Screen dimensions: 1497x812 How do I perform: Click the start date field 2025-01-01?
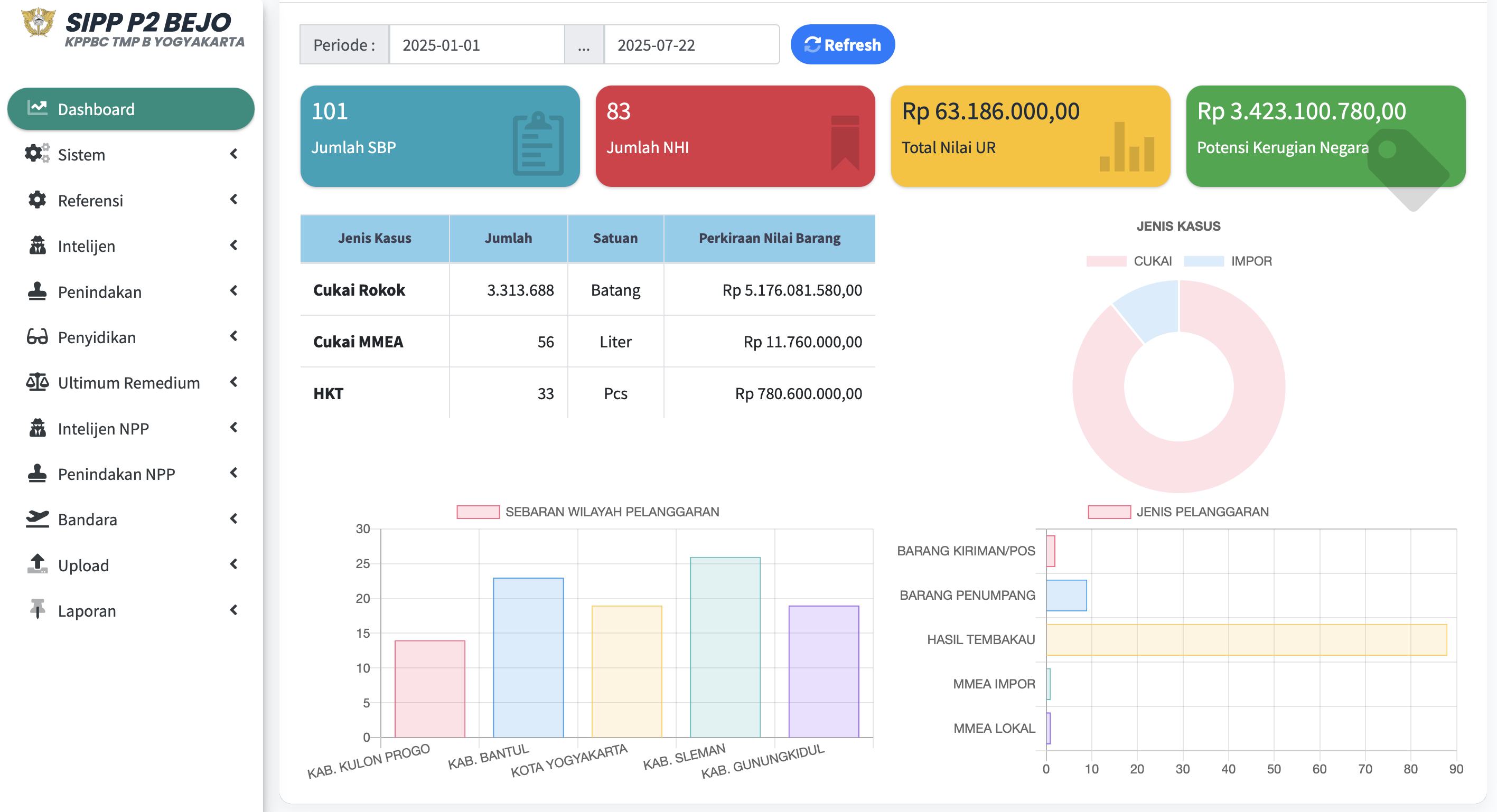[476, 45]
